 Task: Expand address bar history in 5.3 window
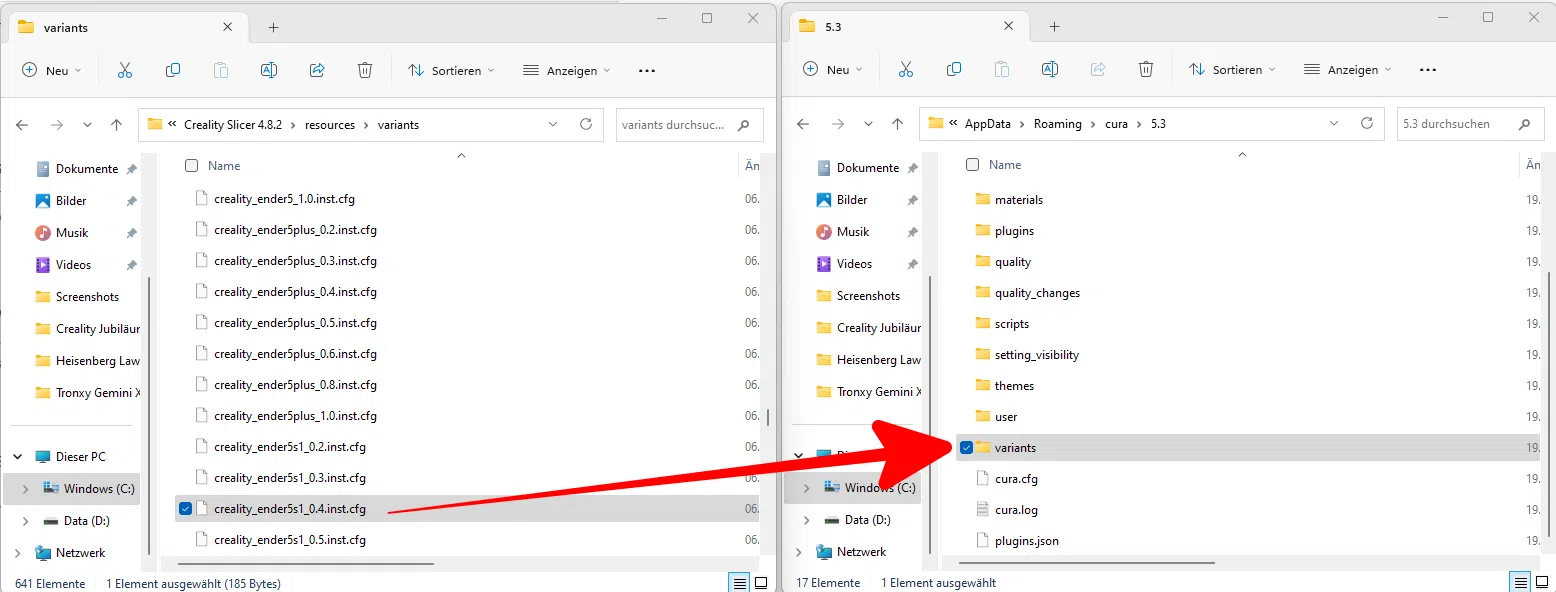click(1334, 124)
